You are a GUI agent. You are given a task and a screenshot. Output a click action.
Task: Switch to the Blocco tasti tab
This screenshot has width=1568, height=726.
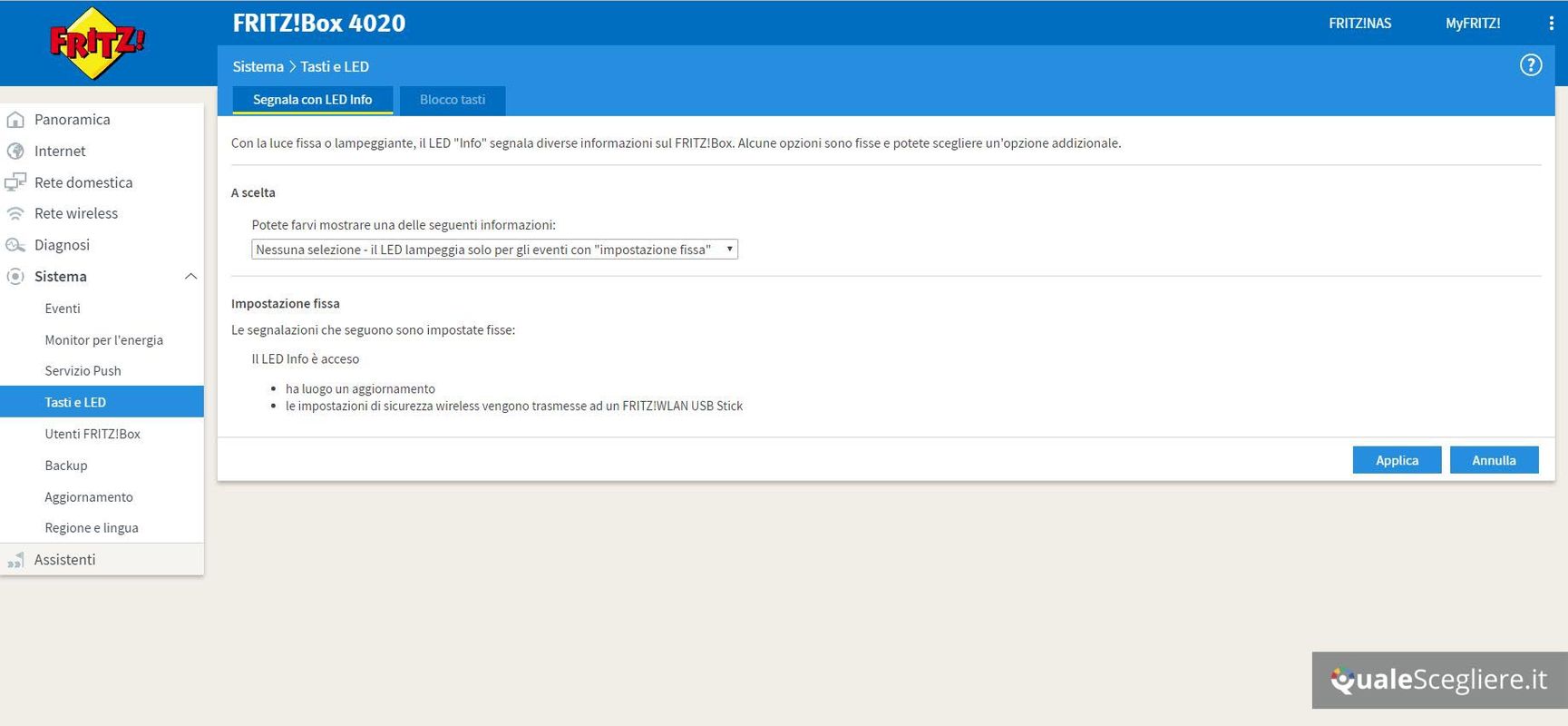[453, 100]
